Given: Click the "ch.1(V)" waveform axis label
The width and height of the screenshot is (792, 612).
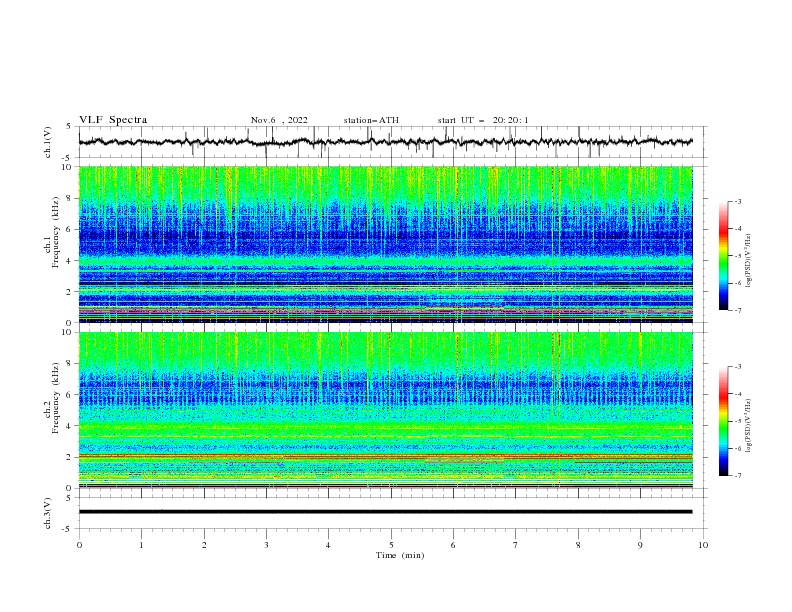Looking at the screenshot, I should (48, 142).
